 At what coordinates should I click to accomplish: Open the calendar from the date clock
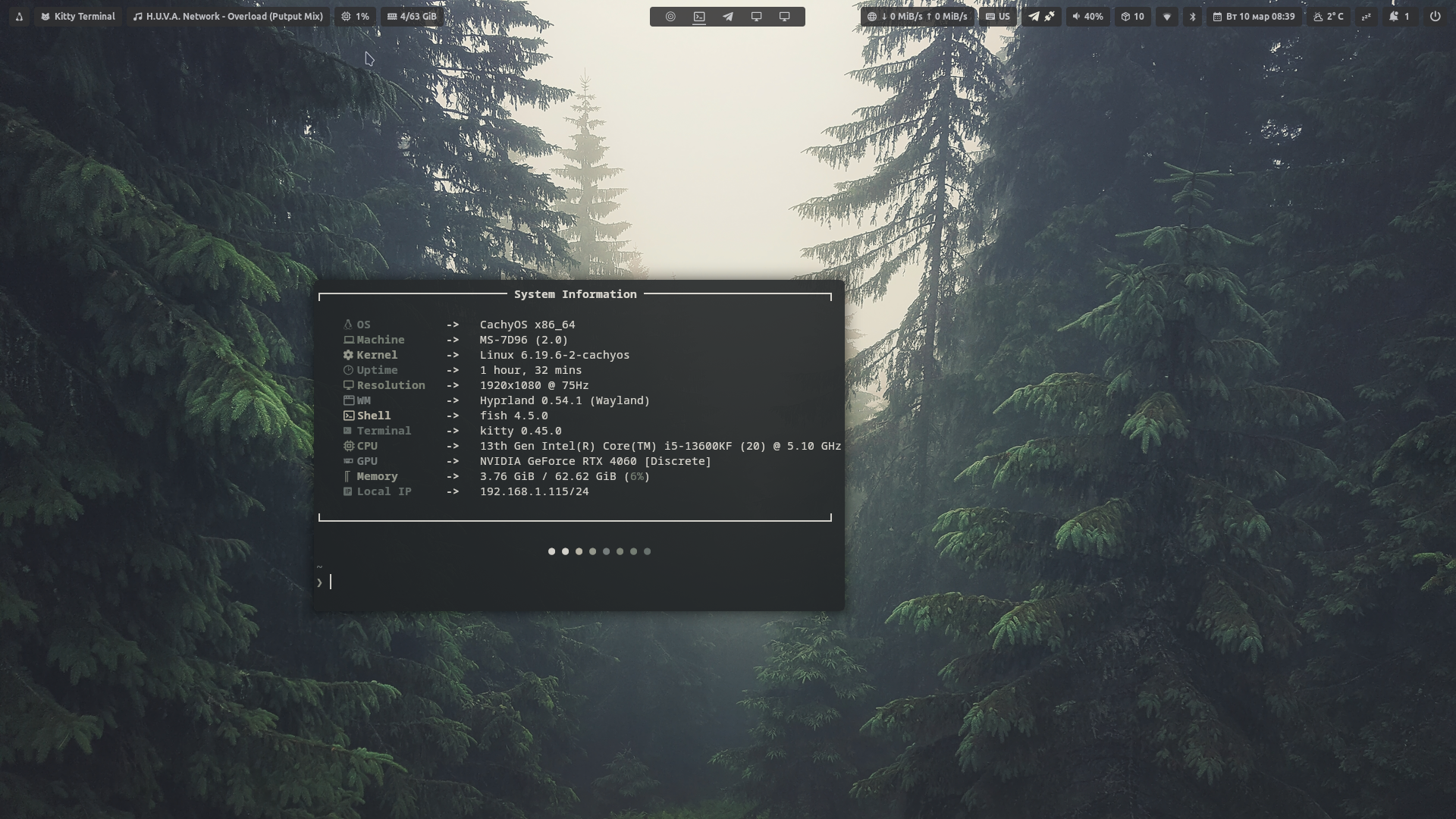[x=1254, y=16]
